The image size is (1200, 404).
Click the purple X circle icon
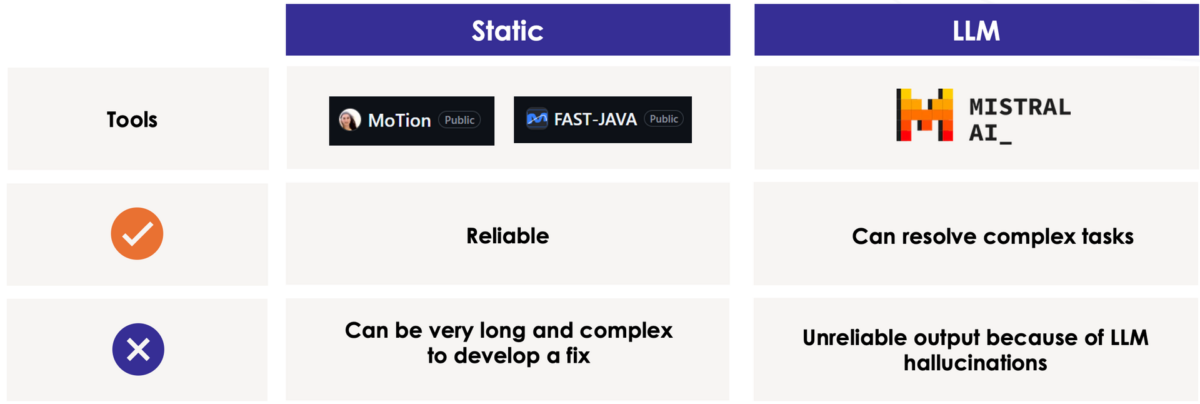point(137,349)
